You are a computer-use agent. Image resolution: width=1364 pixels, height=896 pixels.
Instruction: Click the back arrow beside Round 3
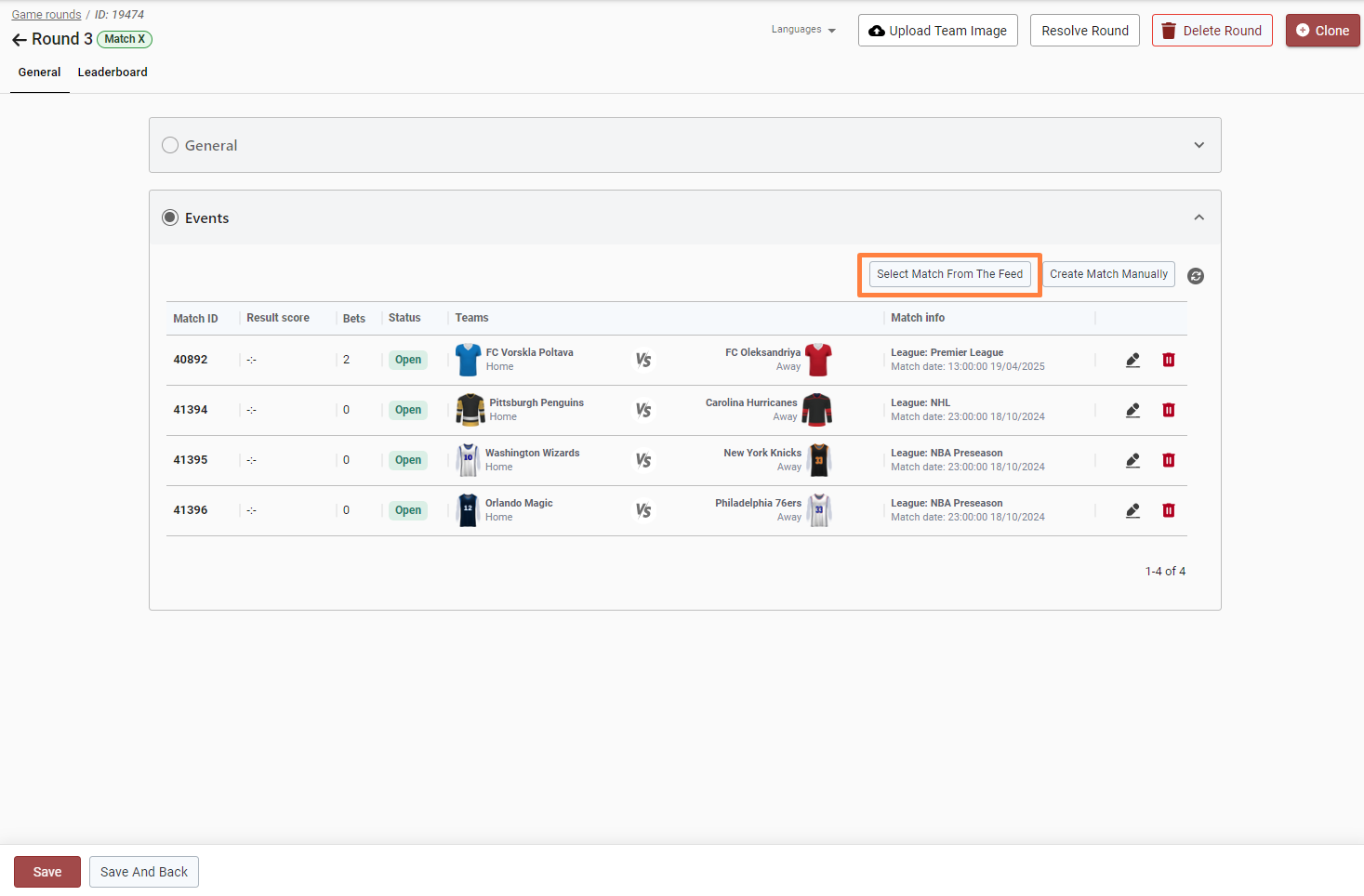(20, 40)
